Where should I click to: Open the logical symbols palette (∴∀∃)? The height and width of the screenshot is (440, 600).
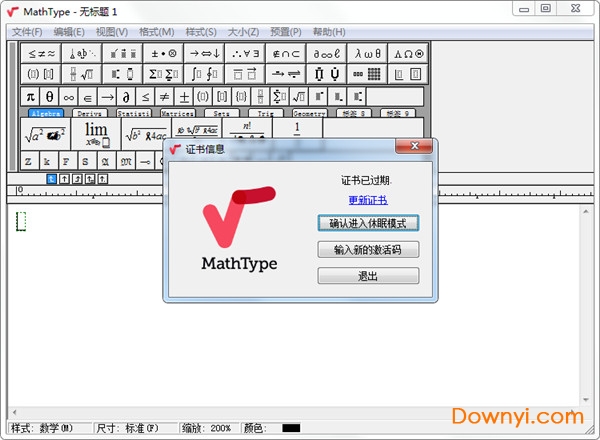(x=245, y=54)
